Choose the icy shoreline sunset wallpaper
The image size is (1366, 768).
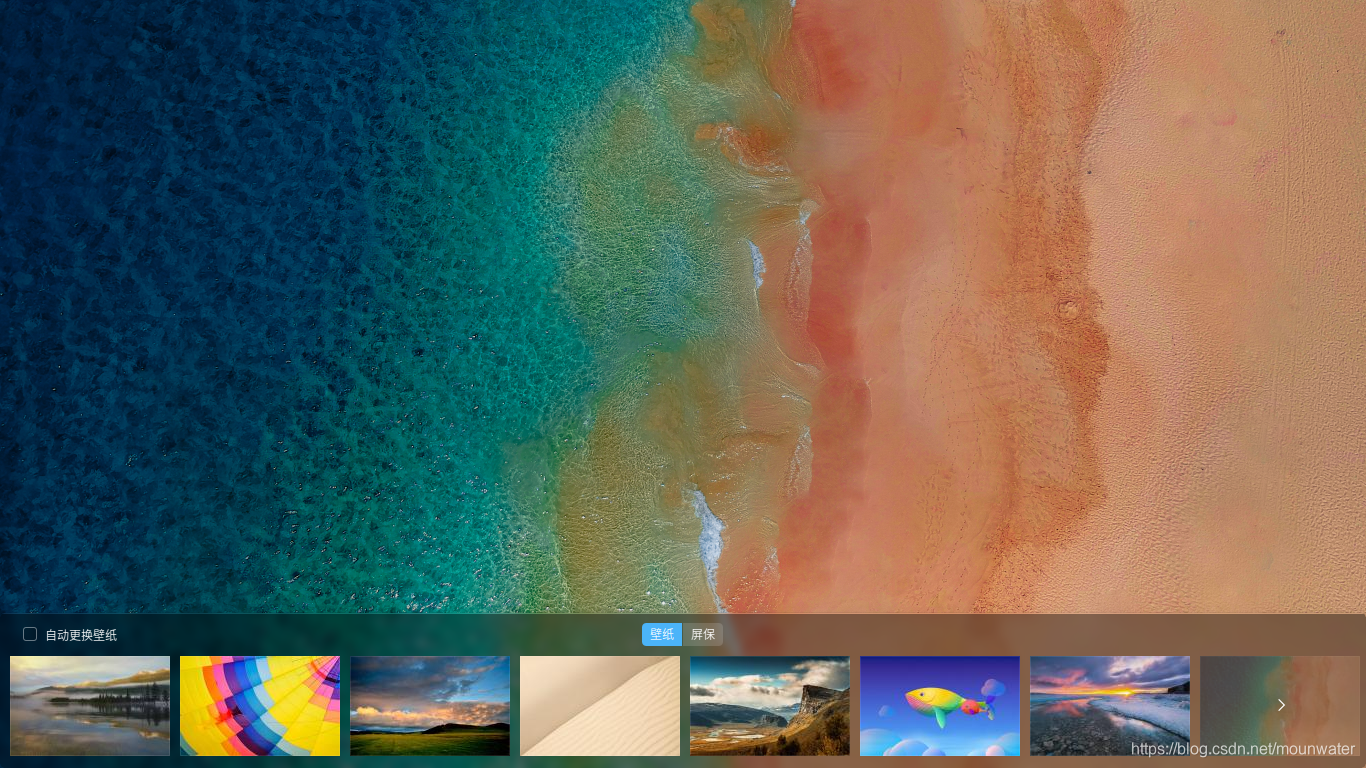click(1110, 706)
